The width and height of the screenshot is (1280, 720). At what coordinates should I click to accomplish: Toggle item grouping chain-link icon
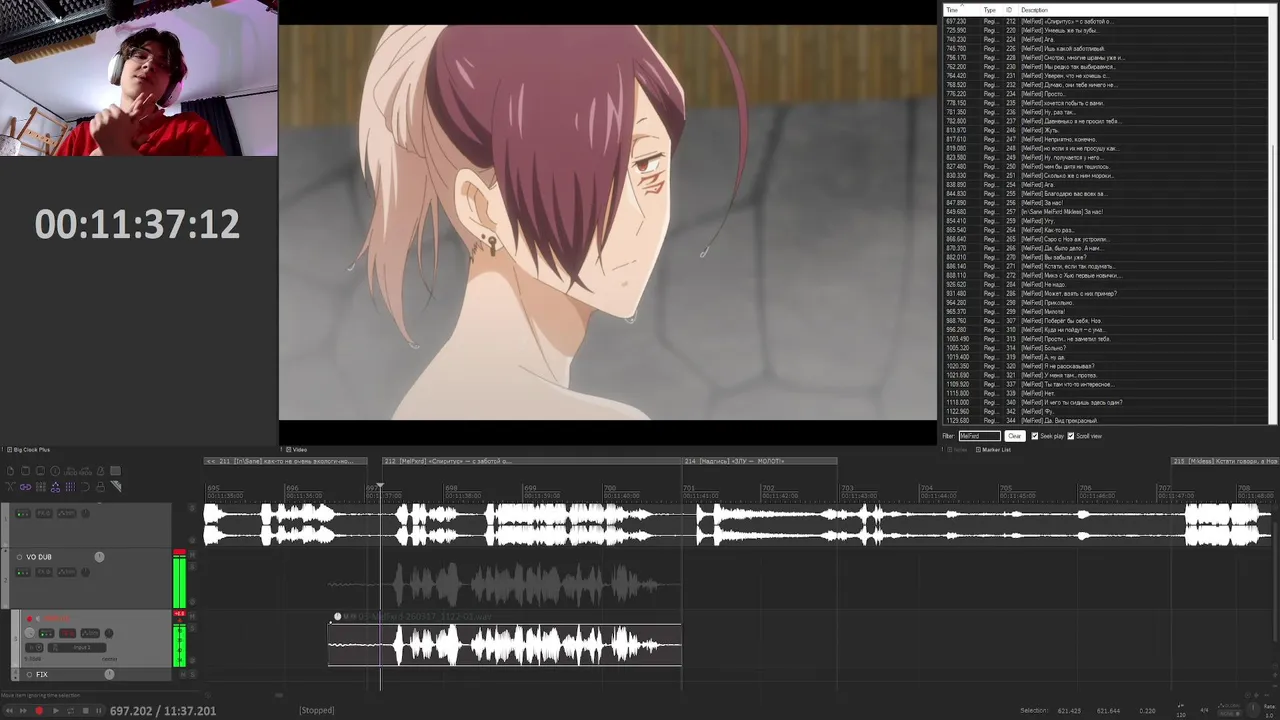[25, 487]
